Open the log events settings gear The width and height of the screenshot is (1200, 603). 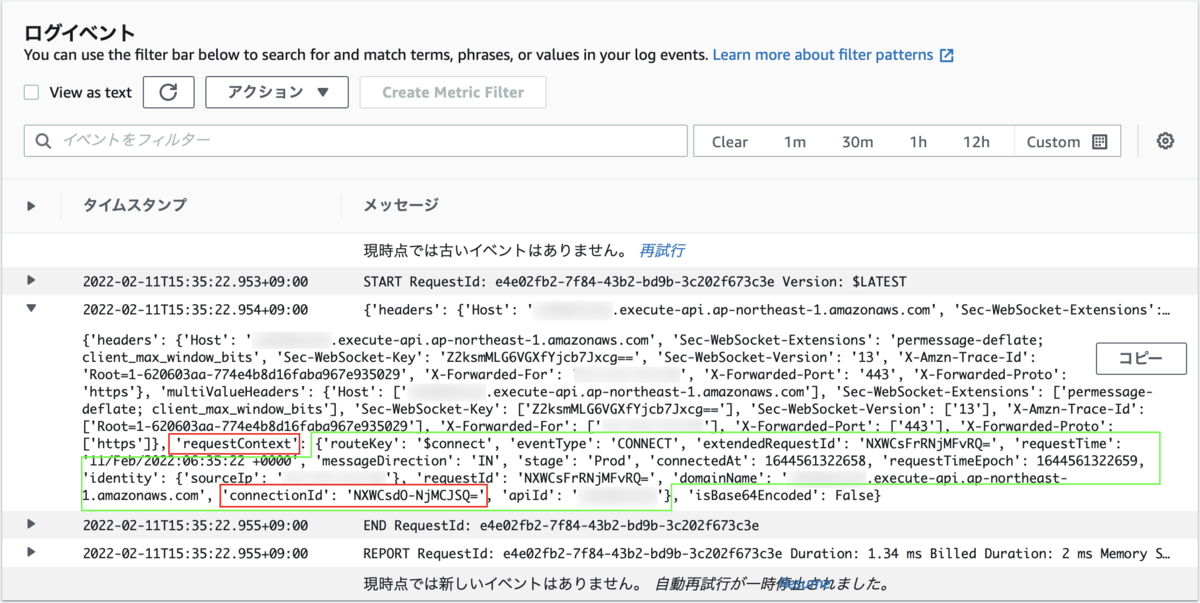(x=1164, y=141)
